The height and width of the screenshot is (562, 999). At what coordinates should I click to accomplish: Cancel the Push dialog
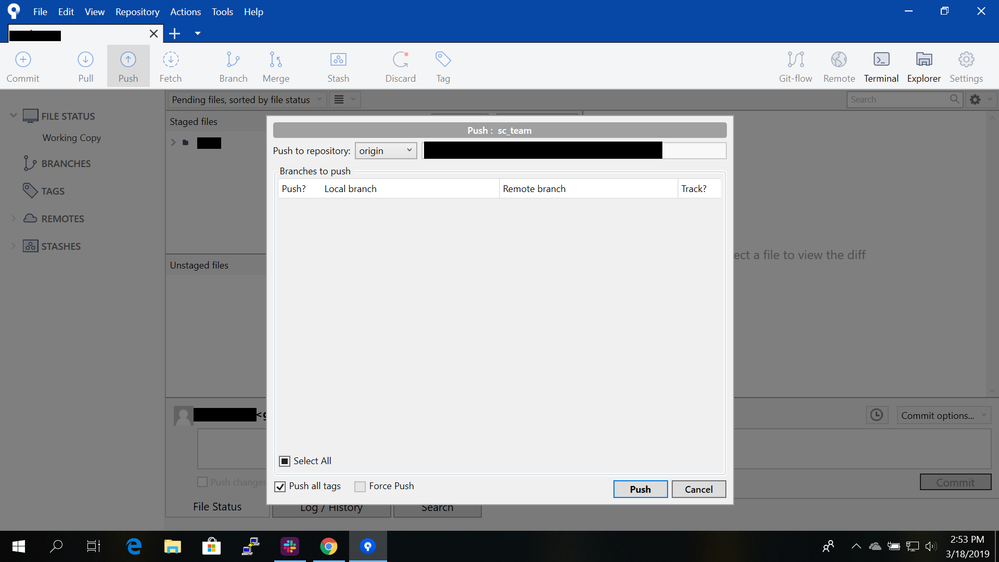tap(698, 489)
